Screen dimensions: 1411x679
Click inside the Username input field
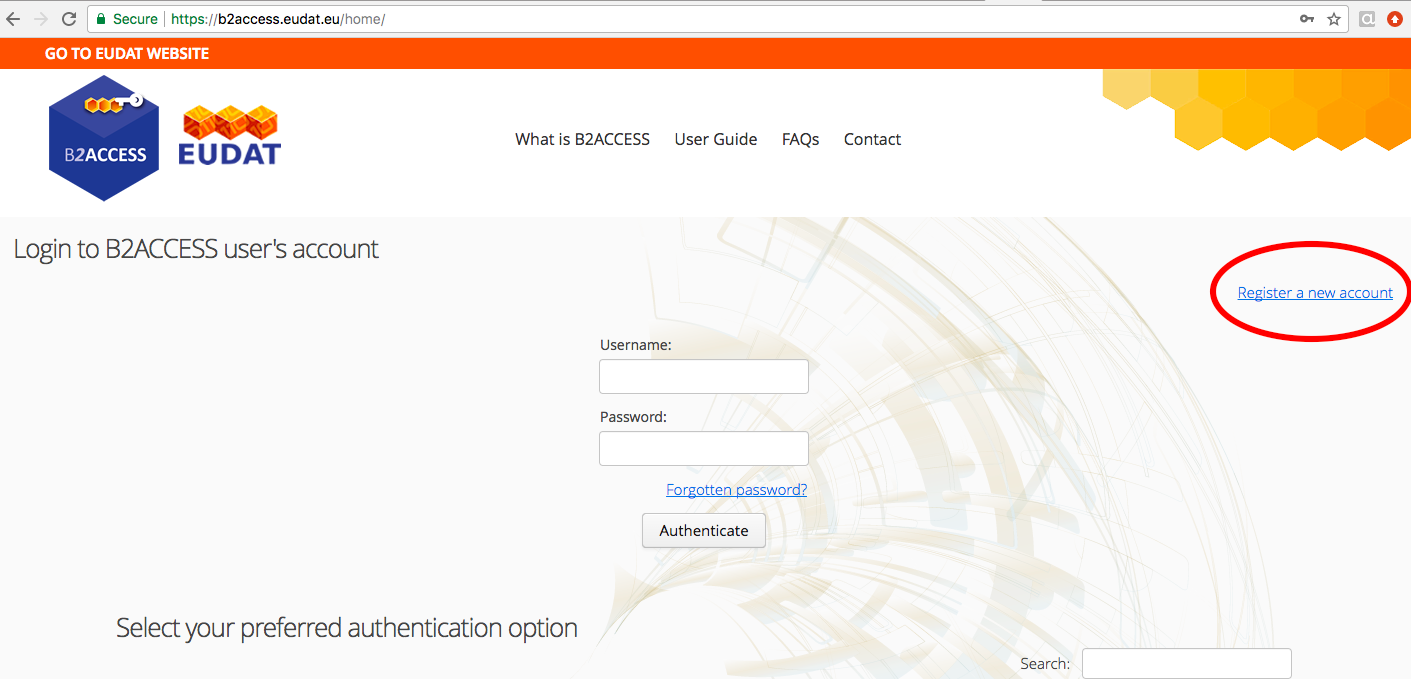(703, 376)
